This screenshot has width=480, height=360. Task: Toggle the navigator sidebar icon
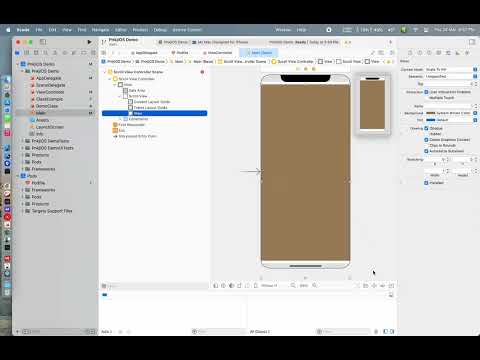[43, 42]
